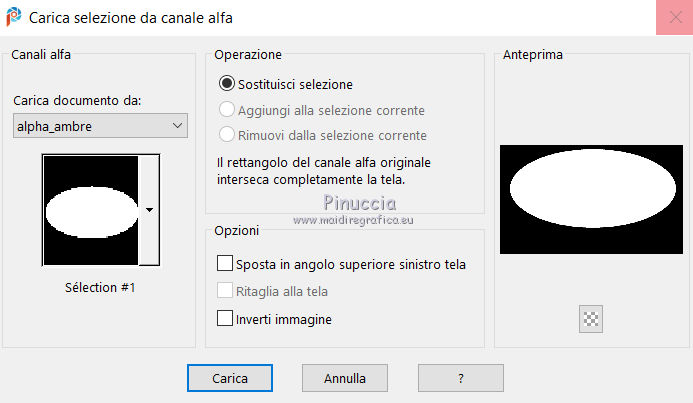The width and height of the screenshot is (693, 403).
Task: Select the Sostituisci selezione radio button
Action: 227,84
